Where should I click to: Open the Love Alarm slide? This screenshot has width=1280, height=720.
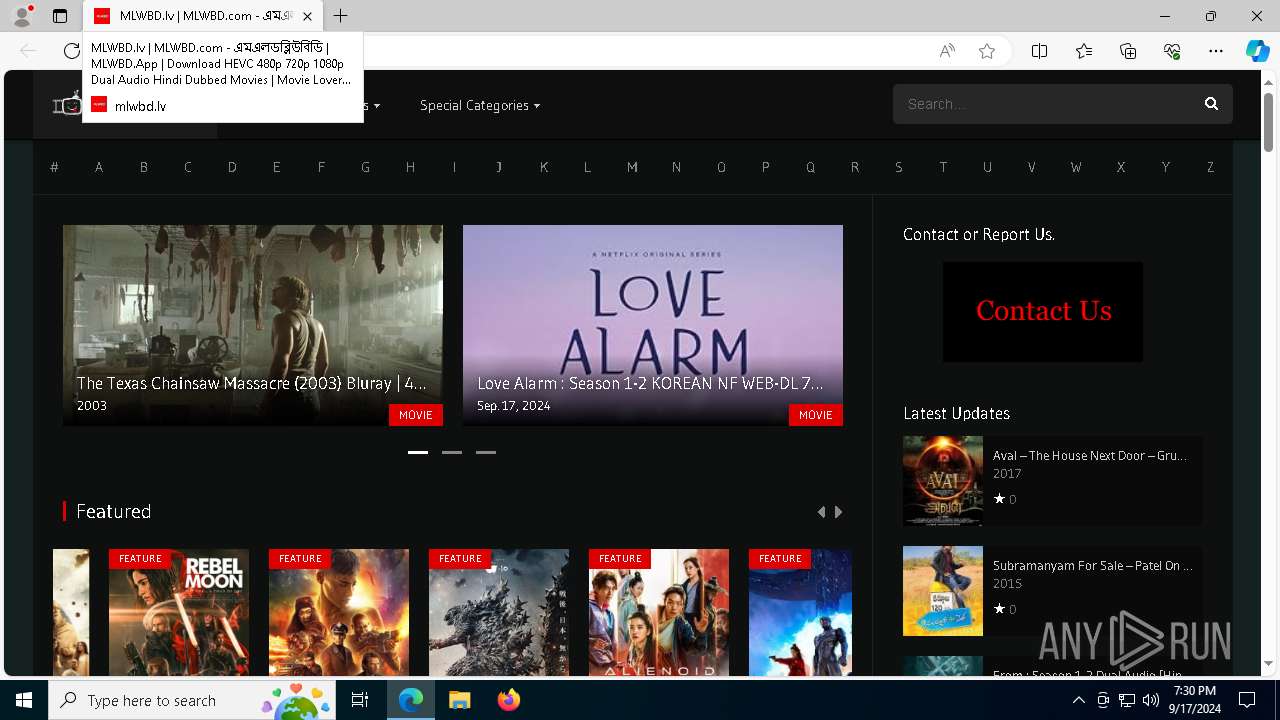point(652,325)
